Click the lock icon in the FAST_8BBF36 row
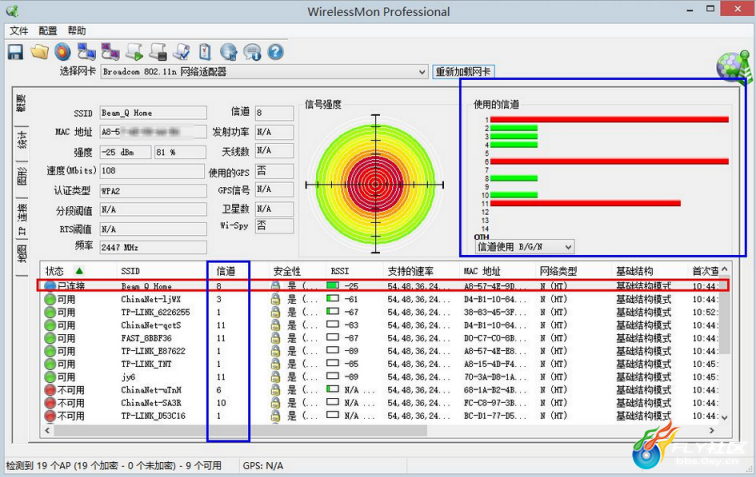 pyautogui.click(x=275, y=338)
